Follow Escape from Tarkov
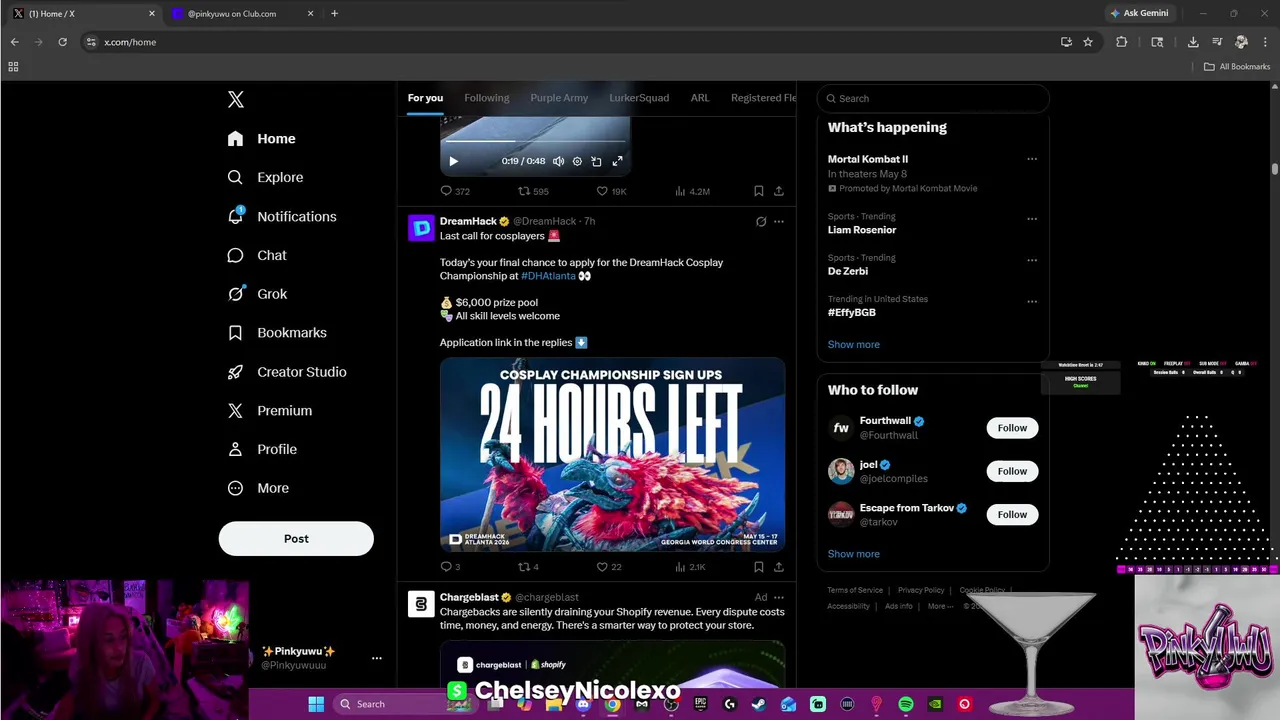This screenshot has width=1280, height=720. click(1012, 514)
